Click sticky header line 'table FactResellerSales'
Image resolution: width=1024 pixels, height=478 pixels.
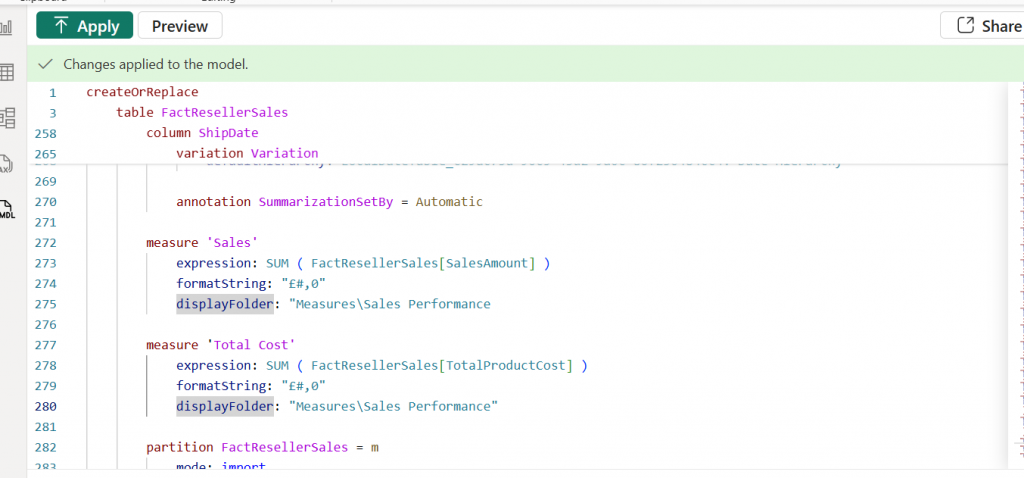(202, 112)
